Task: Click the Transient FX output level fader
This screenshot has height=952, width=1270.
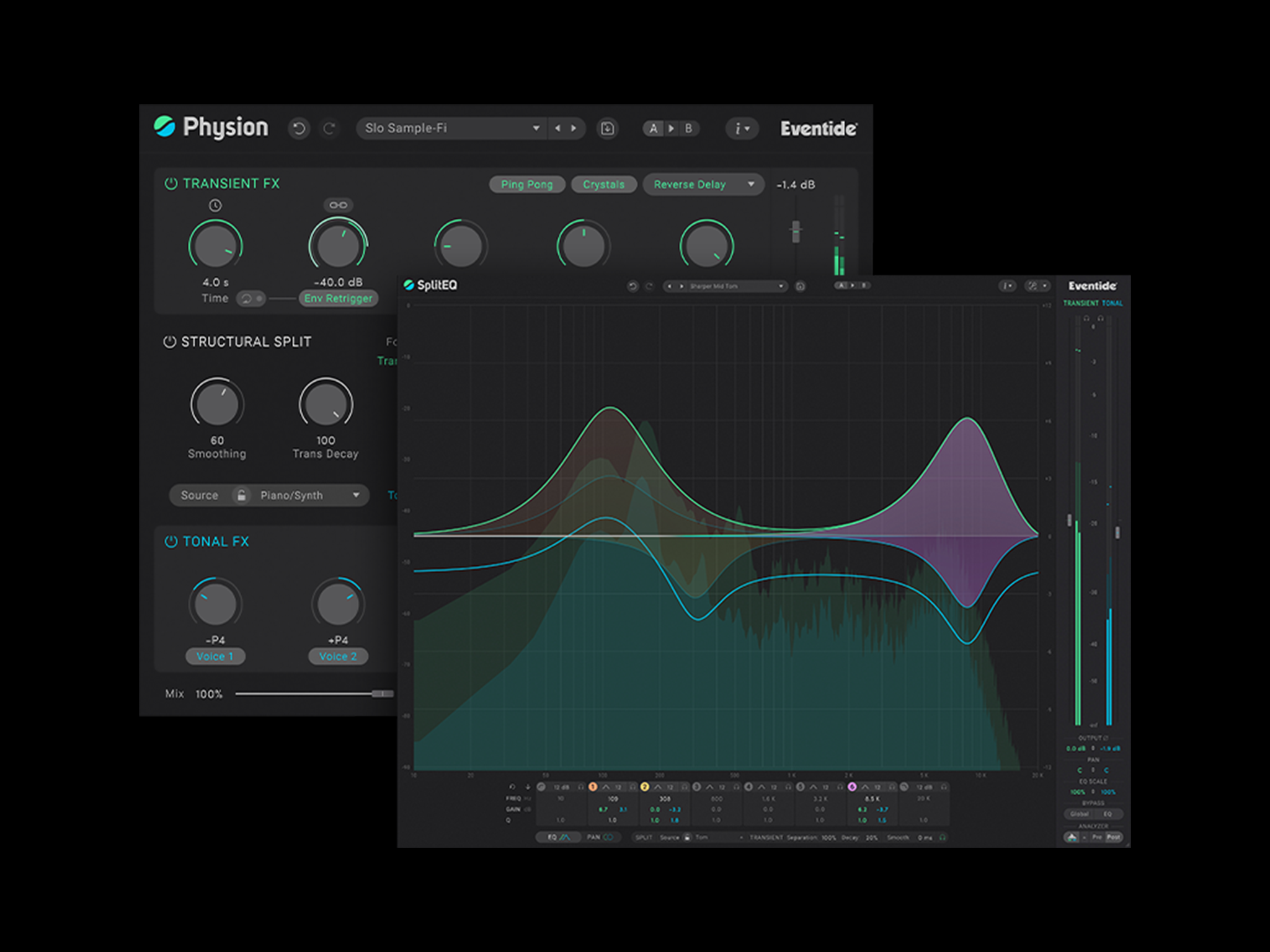Action: coord(796,231)
